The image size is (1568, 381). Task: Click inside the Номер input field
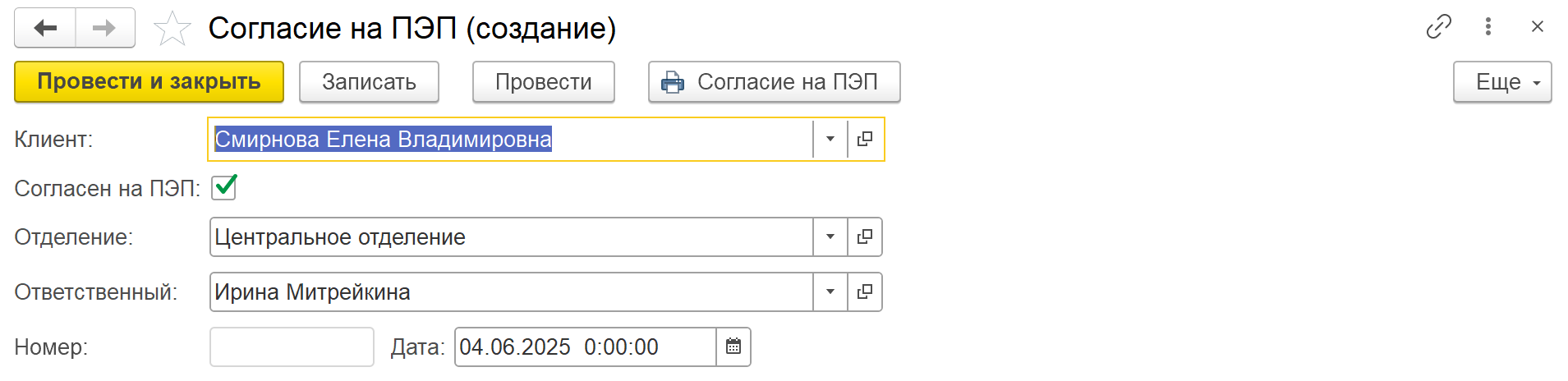(x=292, y=347)
